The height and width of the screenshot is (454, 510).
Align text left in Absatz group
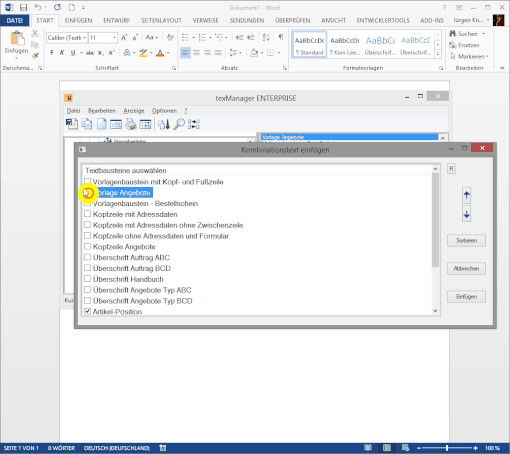coord(185,53)
